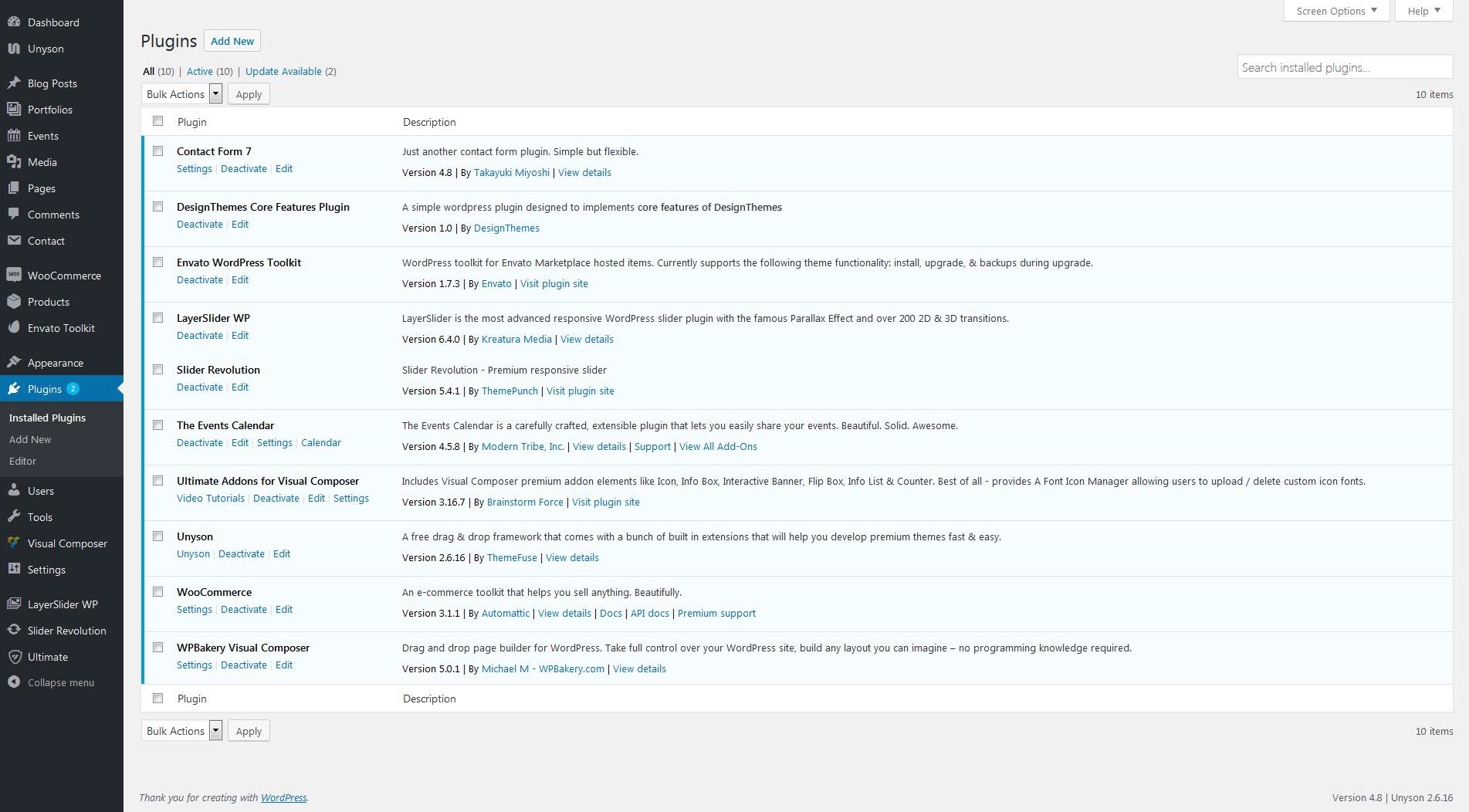Click the Appearance paintbrush icon
Screen dimensions: 1469x812
[14, 363]
